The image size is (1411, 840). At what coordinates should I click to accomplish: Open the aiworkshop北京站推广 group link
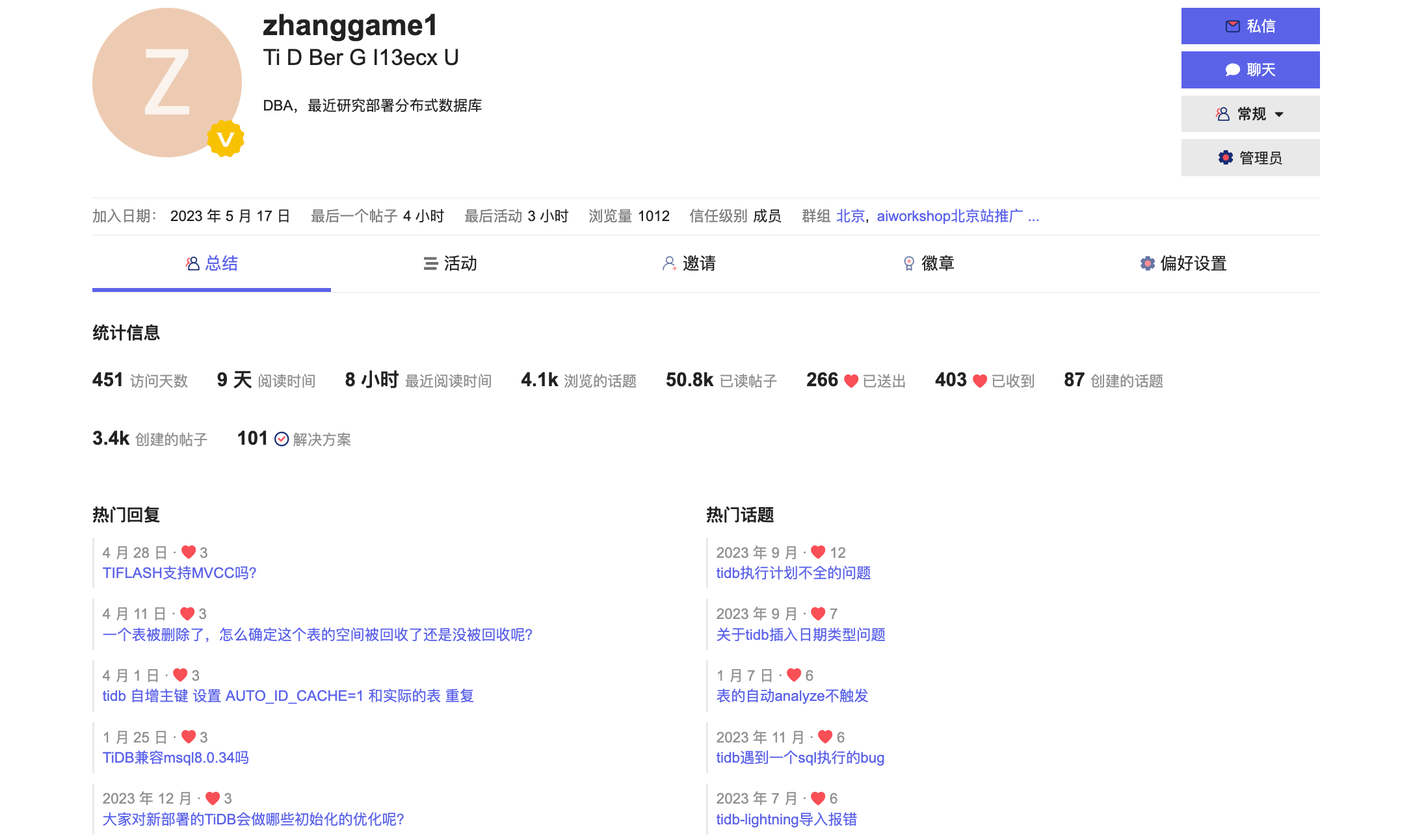[x=949, y=216]
